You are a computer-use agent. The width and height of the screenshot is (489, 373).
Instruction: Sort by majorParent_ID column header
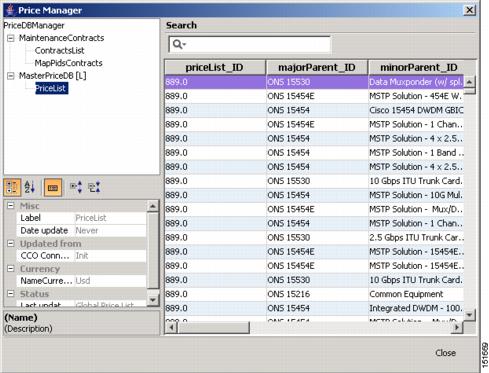pyautogui.click(x=317, y=68)
